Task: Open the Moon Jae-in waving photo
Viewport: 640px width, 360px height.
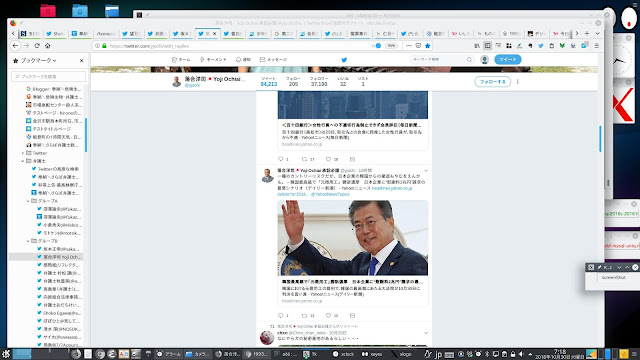Action: click(353, 238)
